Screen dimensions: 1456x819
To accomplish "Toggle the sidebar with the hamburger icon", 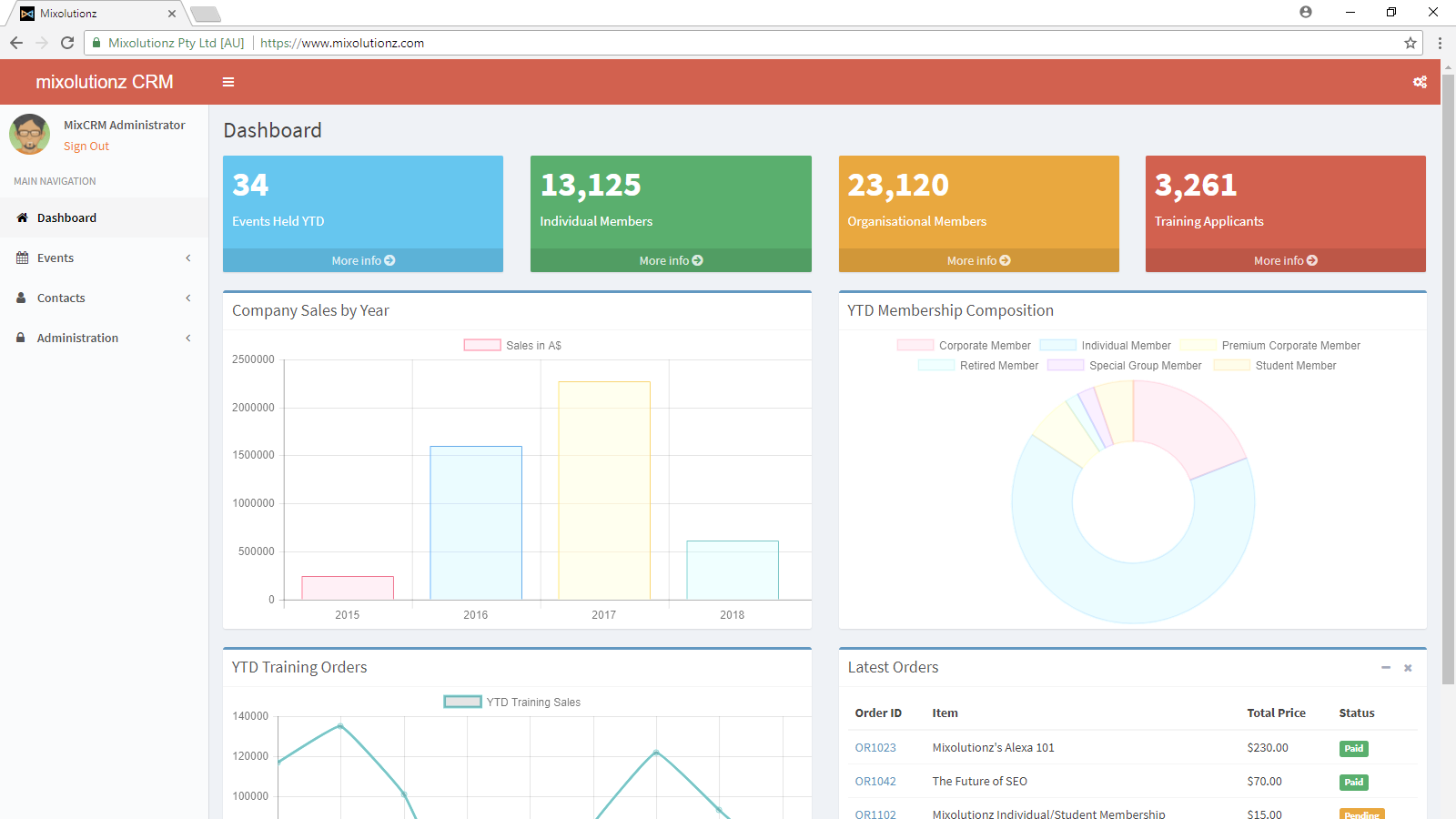I will click(228, 82).
